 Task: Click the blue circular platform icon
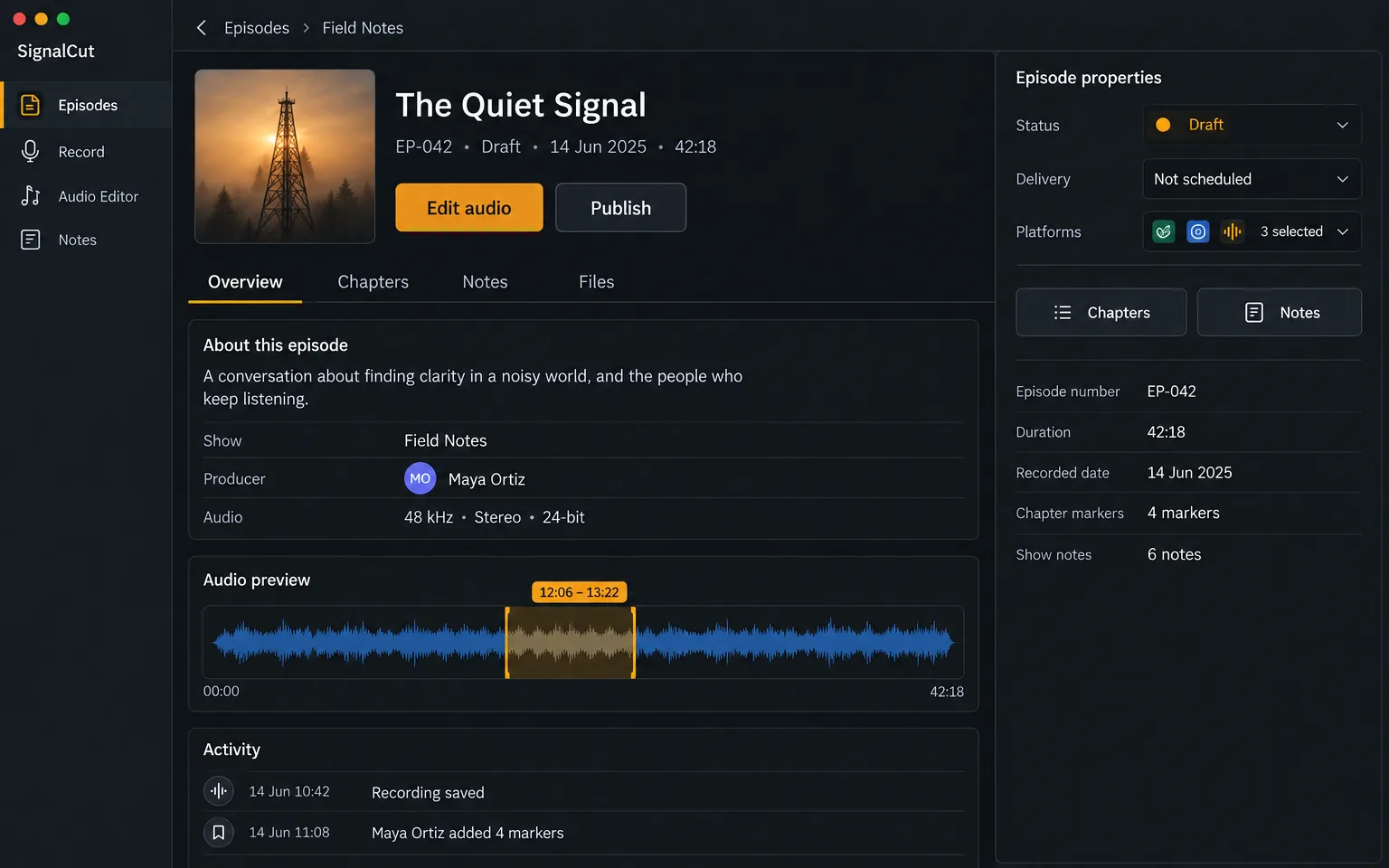point(1198,231)
